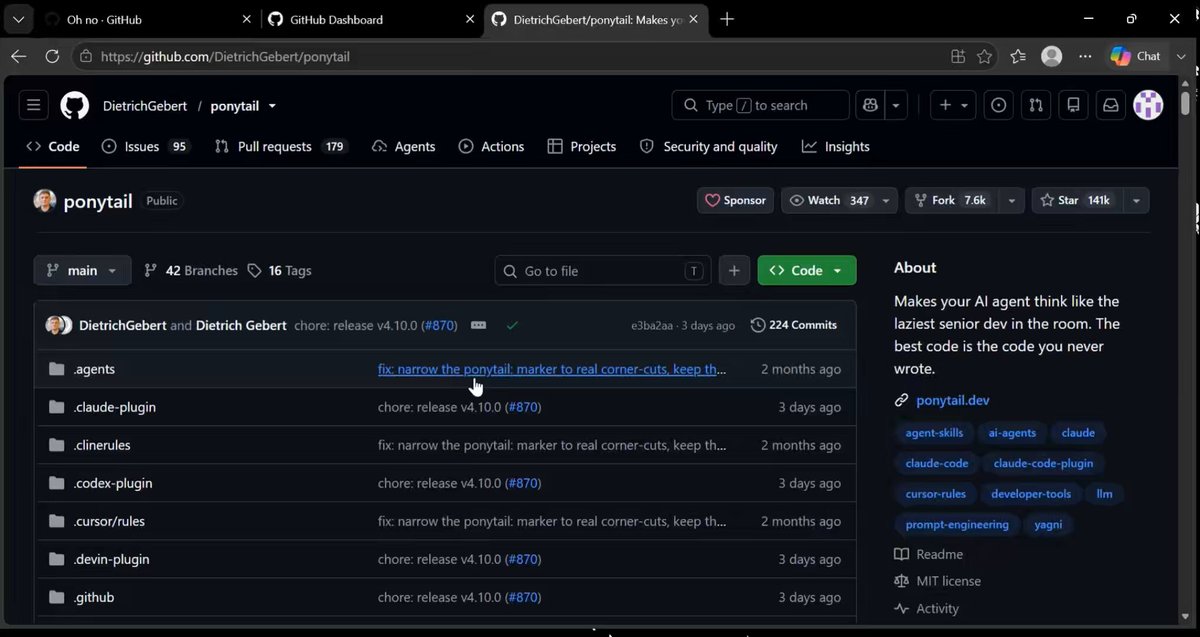
Task: Open the Issues icon in GitHub header
Action: click(998, 105)
